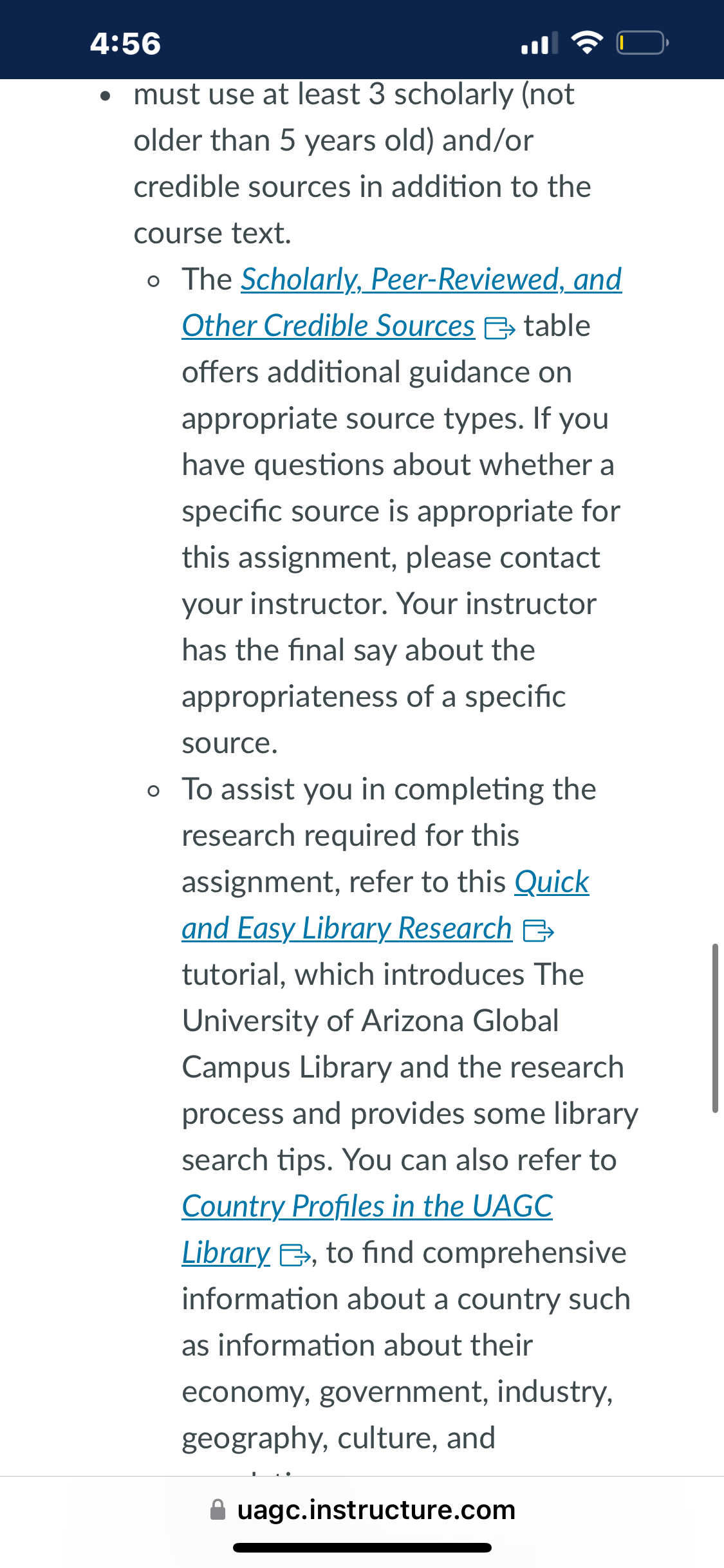The image size is (724, 1568).
Task: Open the Other Credible Sources link text
Action: click(x=328, y=326)
